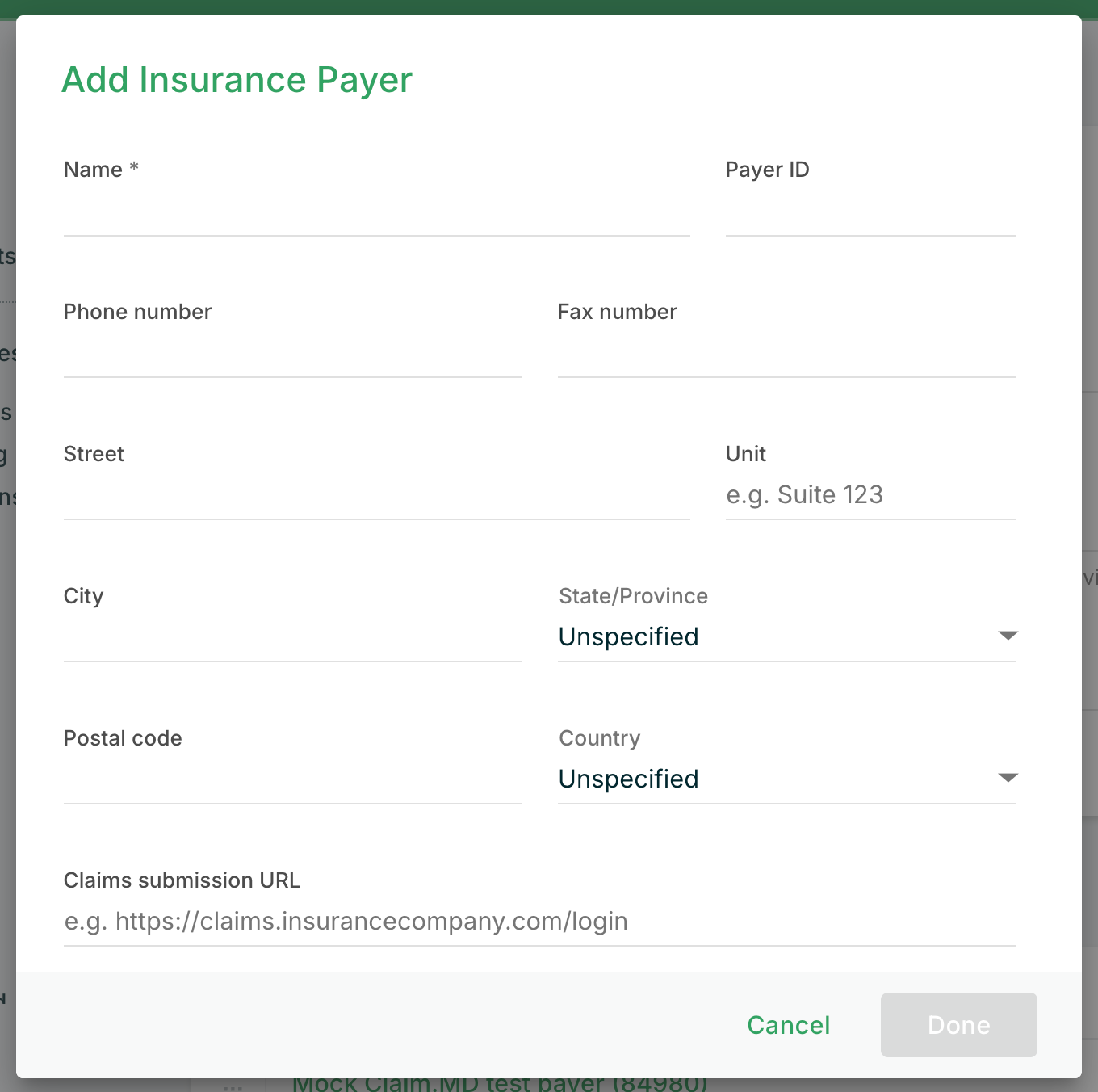Open the Country Unspecified dropdown
1098x1092 pixels.
[x=775, y=779]
